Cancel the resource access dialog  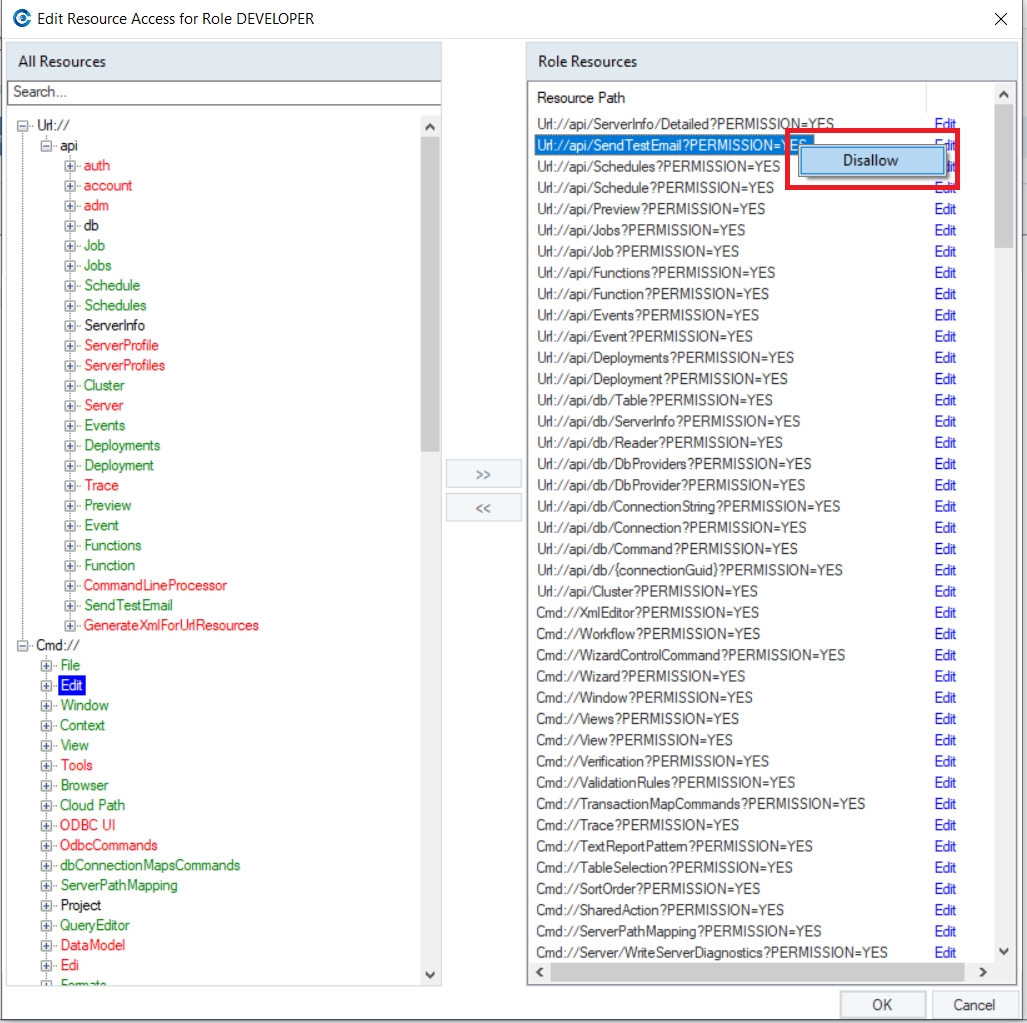coord(974,1004)
